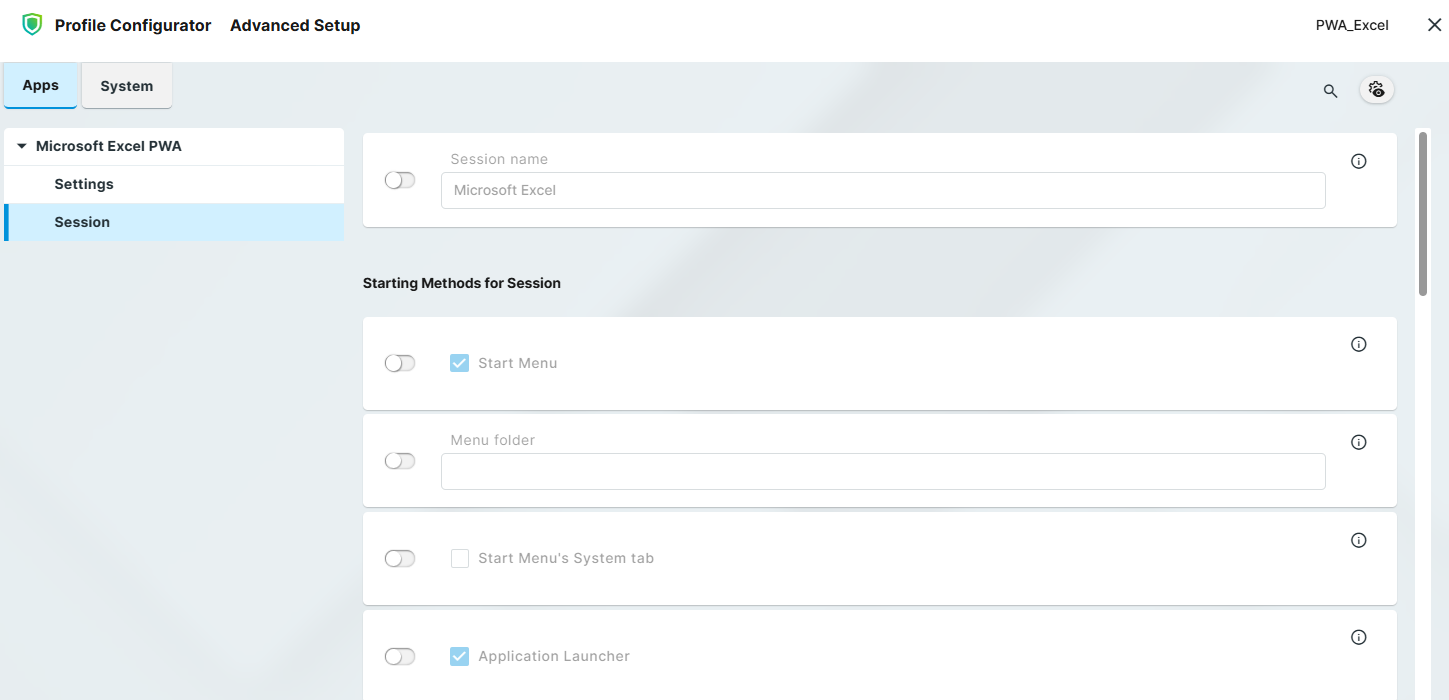Screen dimensions: 1449x700
Task: Click the vertical scrollbar thumb
Action: tap(1423, 214)
